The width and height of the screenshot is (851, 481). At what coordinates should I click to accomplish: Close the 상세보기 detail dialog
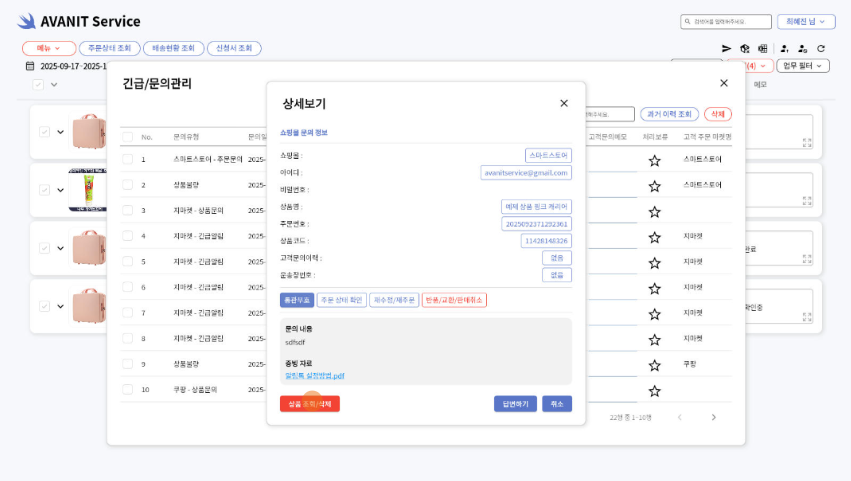[x=564, y=103]
